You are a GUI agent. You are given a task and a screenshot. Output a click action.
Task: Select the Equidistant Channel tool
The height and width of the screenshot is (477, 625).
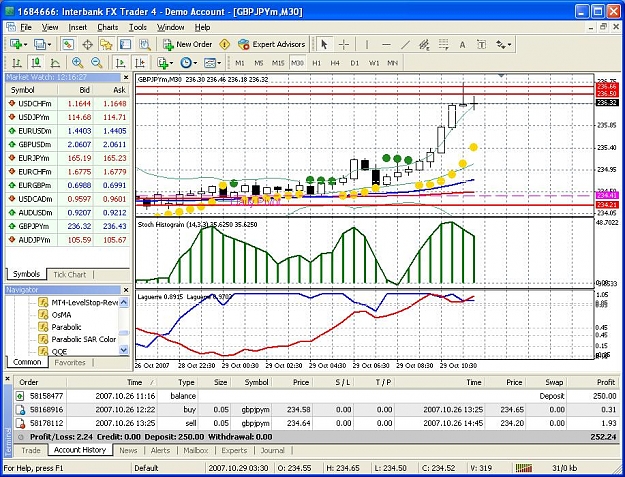[x=424, y=44]
